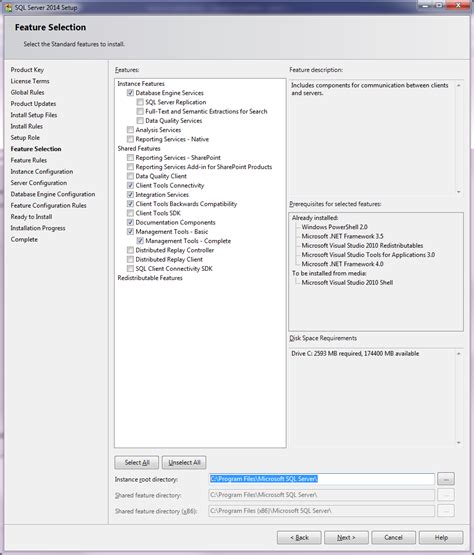474x555 pixels.
Task: Click the Select All button
Action: [137, 462]
